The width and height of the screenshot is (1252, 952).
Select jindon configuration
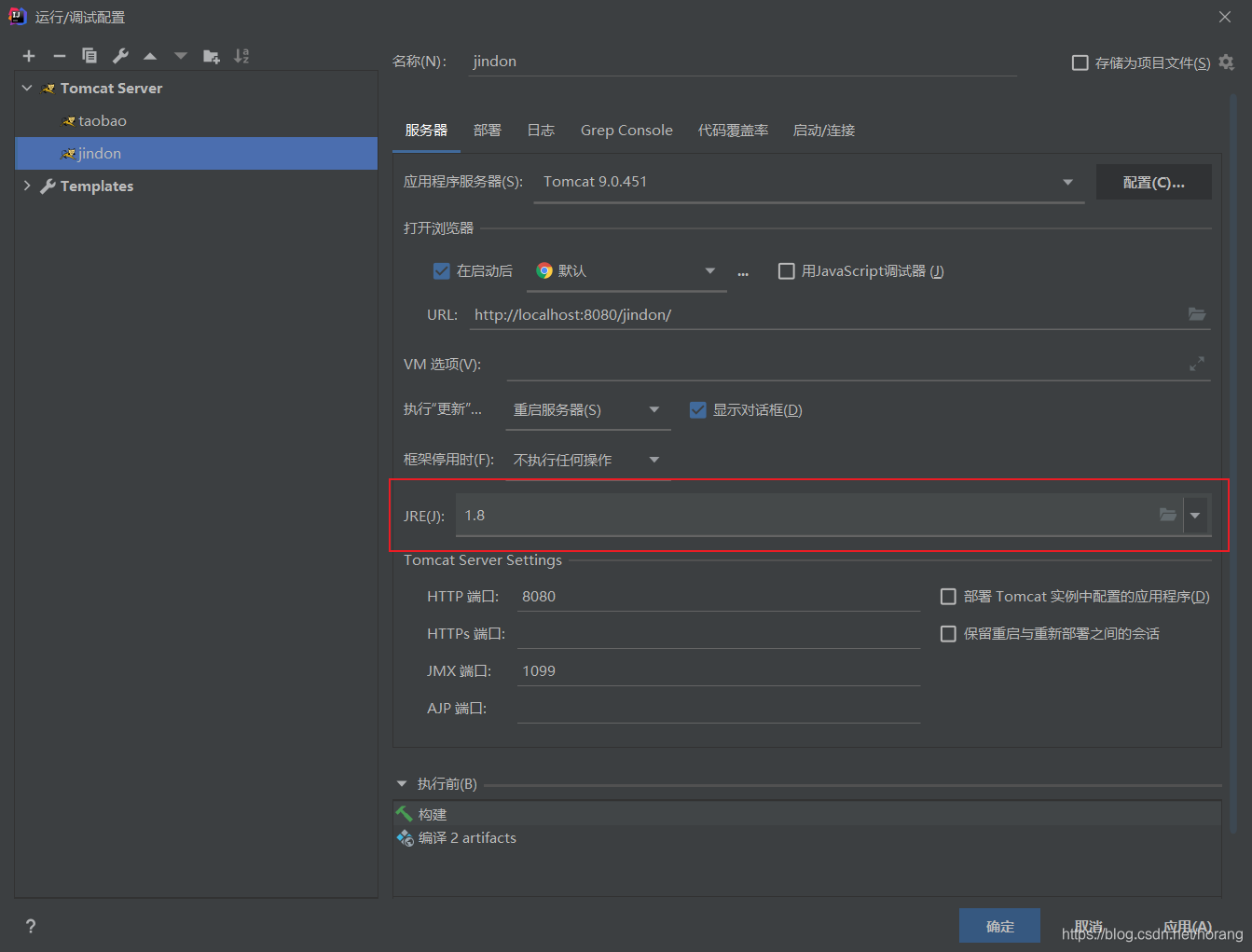196,153
